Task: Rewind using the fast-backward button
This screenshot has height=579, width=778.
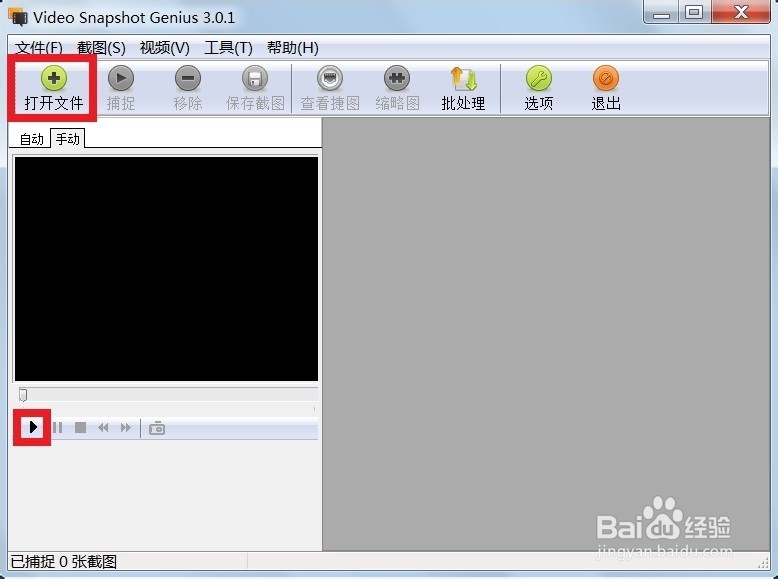Action: (103, 427)
